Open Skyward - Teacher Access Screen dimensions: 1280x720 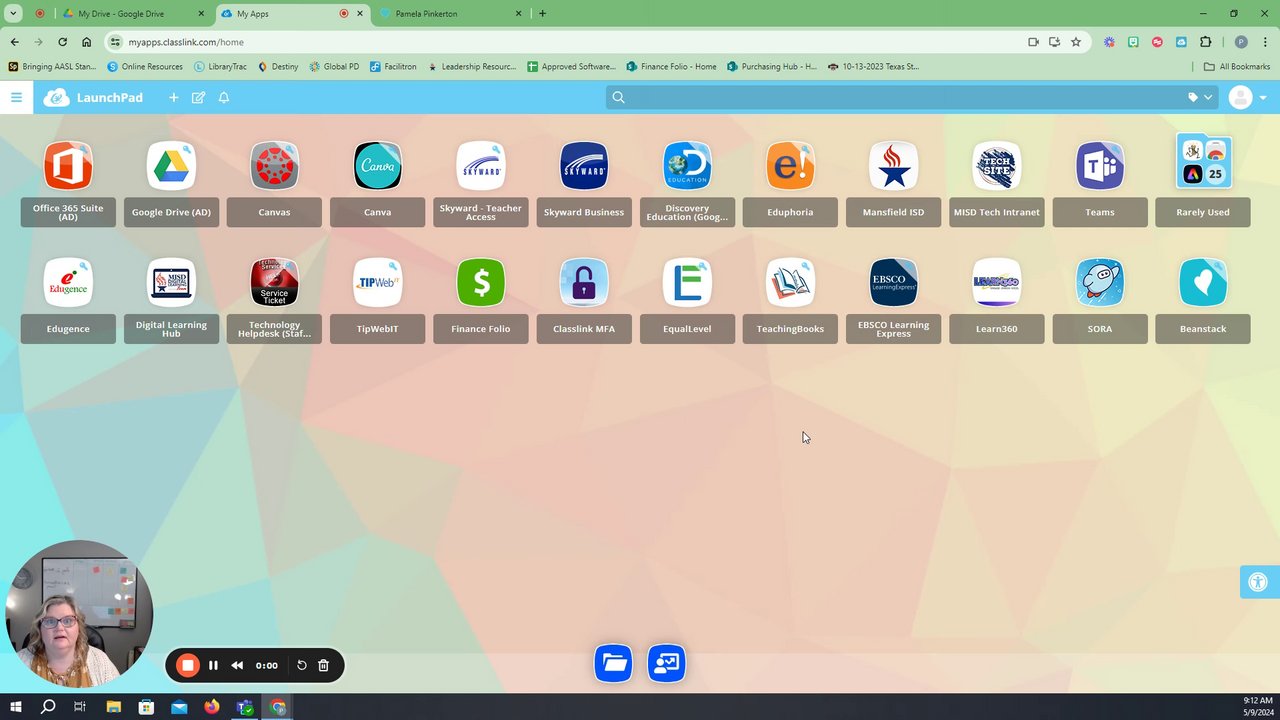(480, 166)
